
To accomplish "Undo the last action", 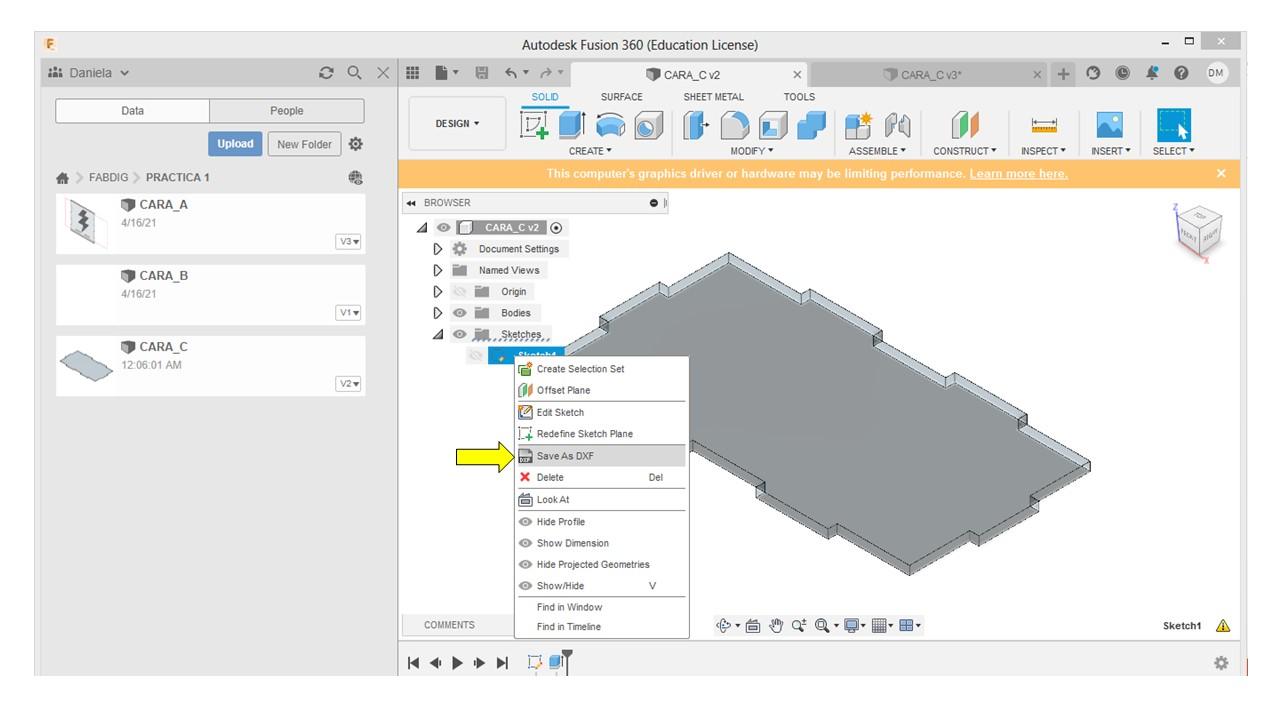I will click(x=512, y=73).
